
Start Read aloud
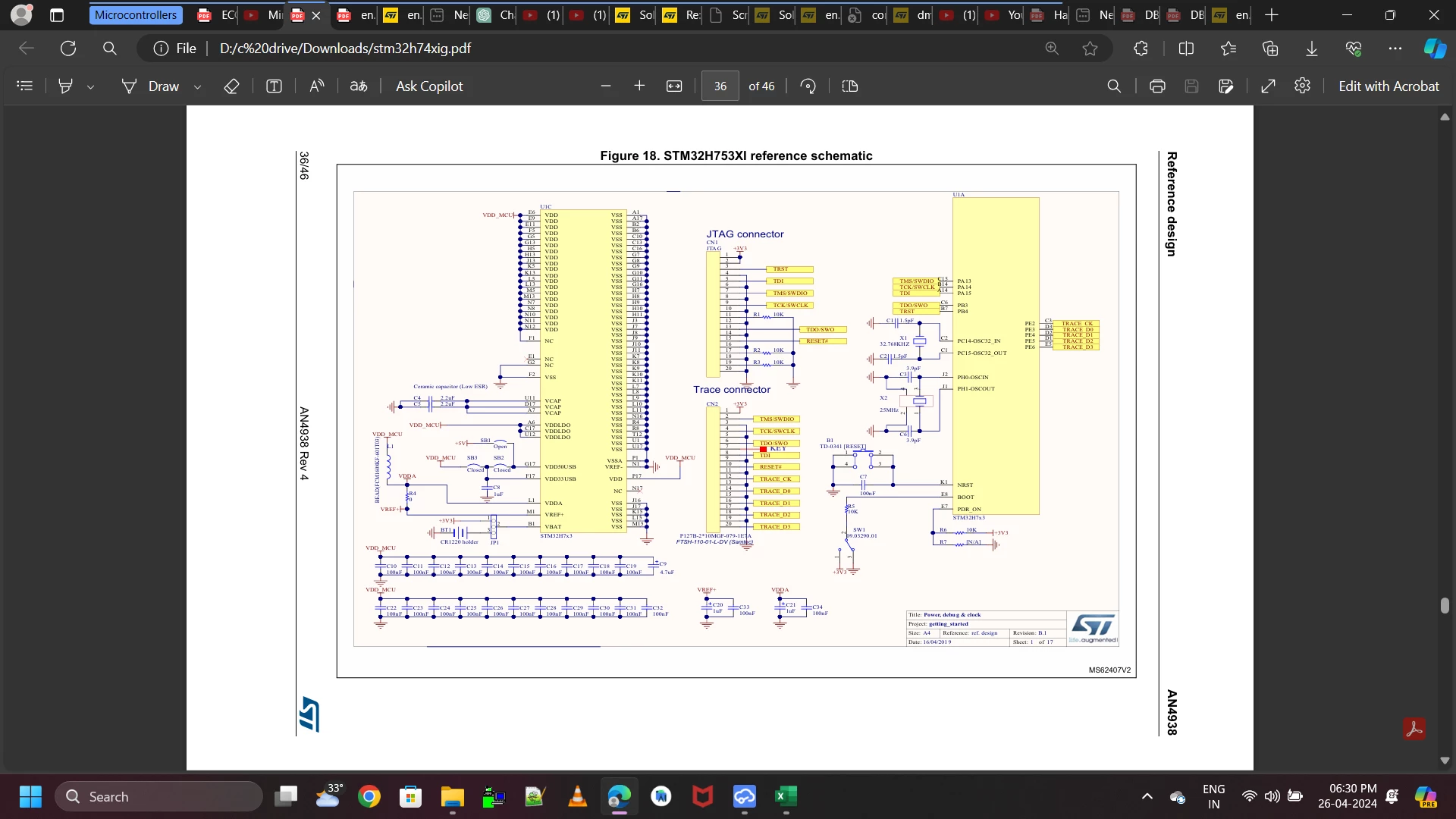[x=317, y=86]
